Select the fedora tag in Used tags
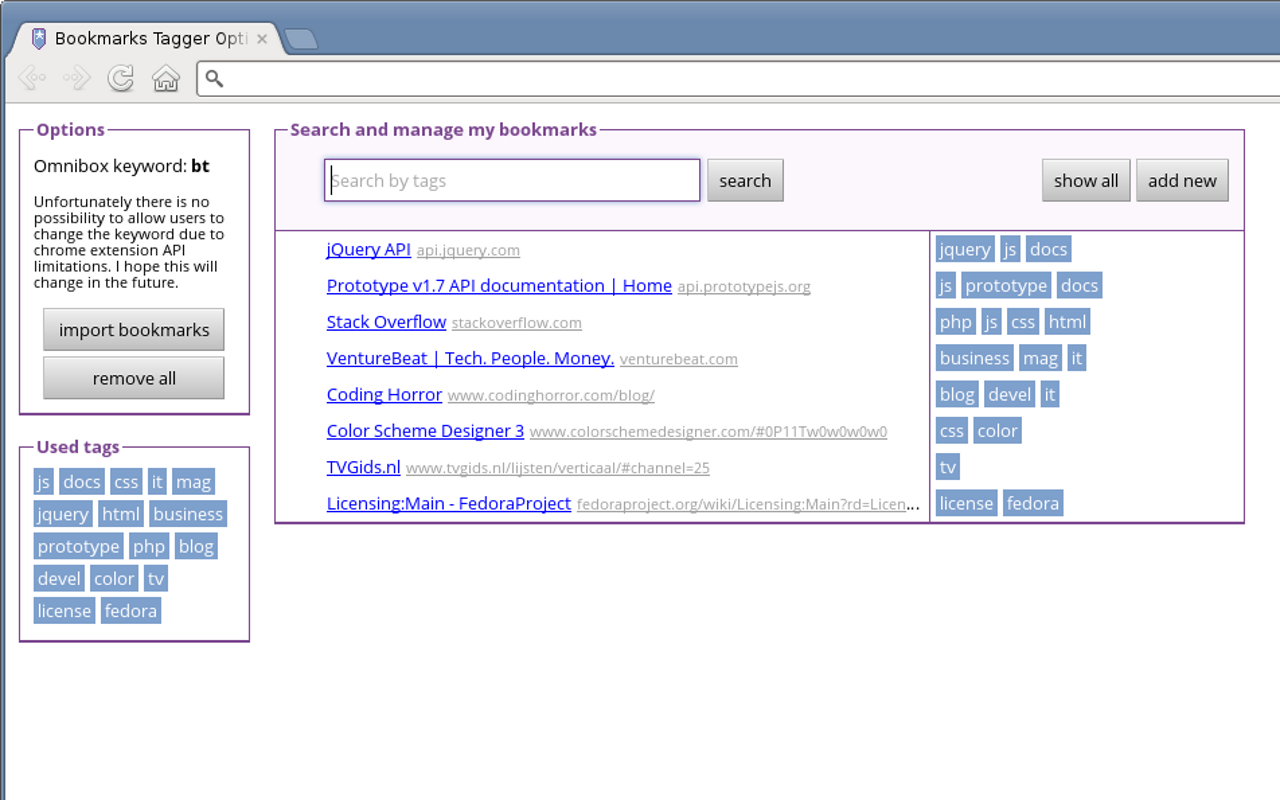This screenshot has height=800, width=1280. (131, 610)
